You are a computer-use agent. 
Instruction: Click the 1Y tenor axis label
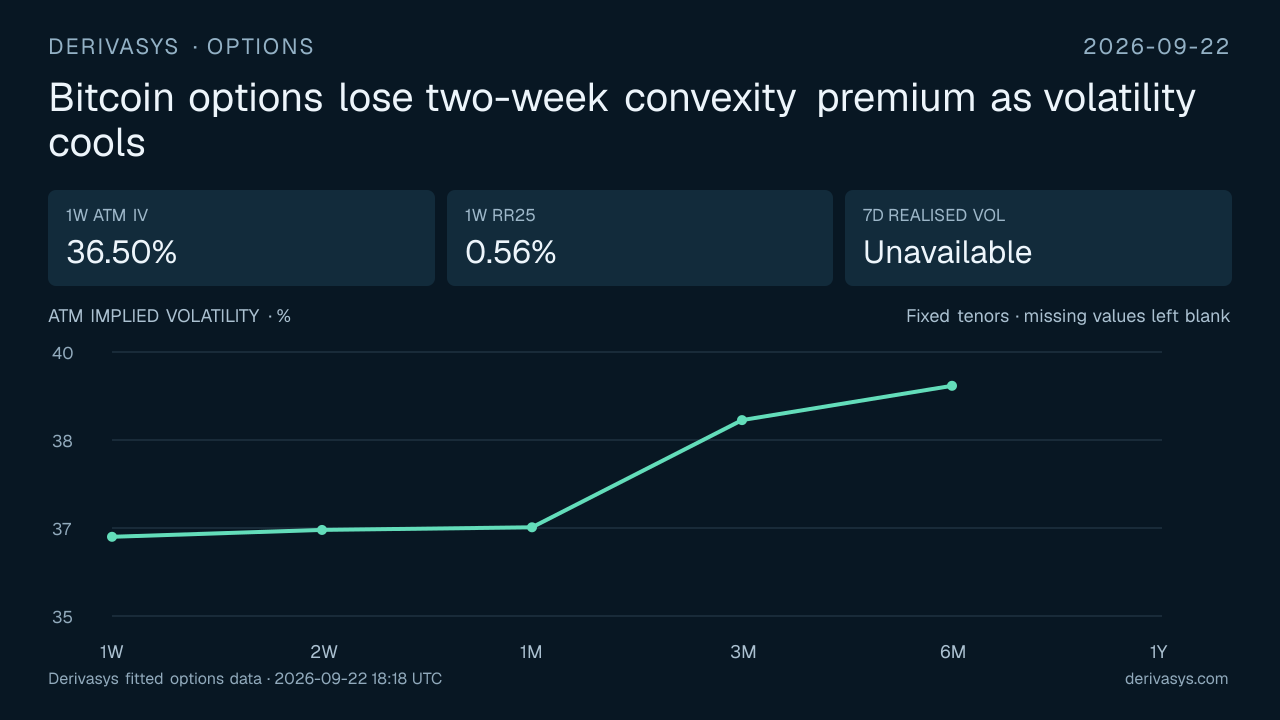point(1158,652)
